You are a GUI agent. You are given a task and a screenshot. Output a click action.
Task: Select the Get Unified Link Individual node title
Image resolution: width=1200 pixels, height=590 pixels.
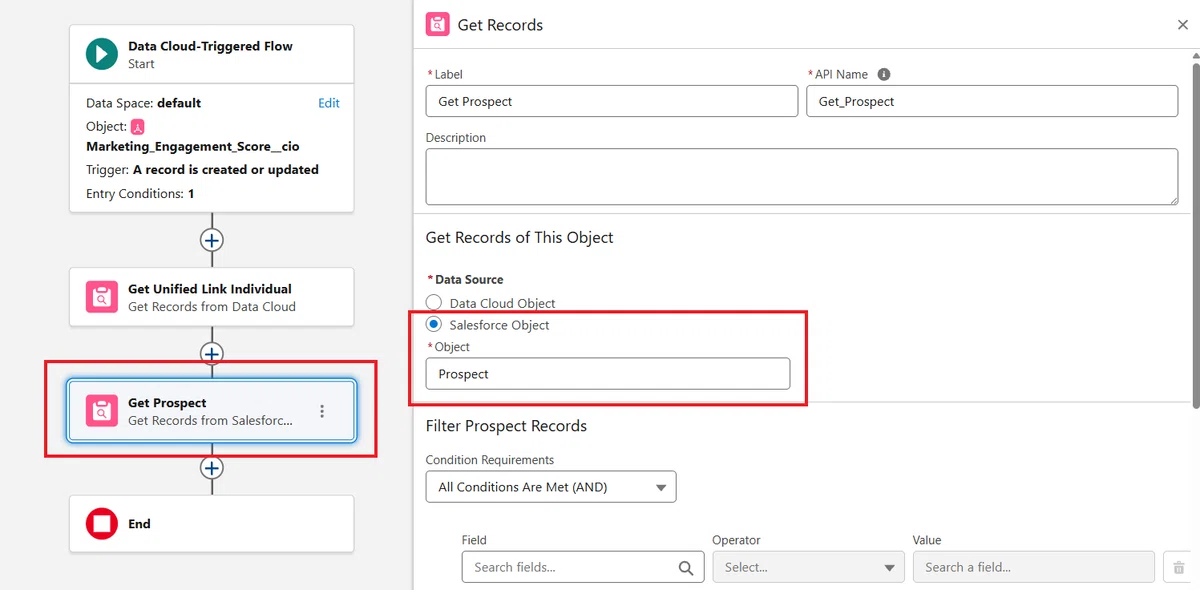[210, 289]
